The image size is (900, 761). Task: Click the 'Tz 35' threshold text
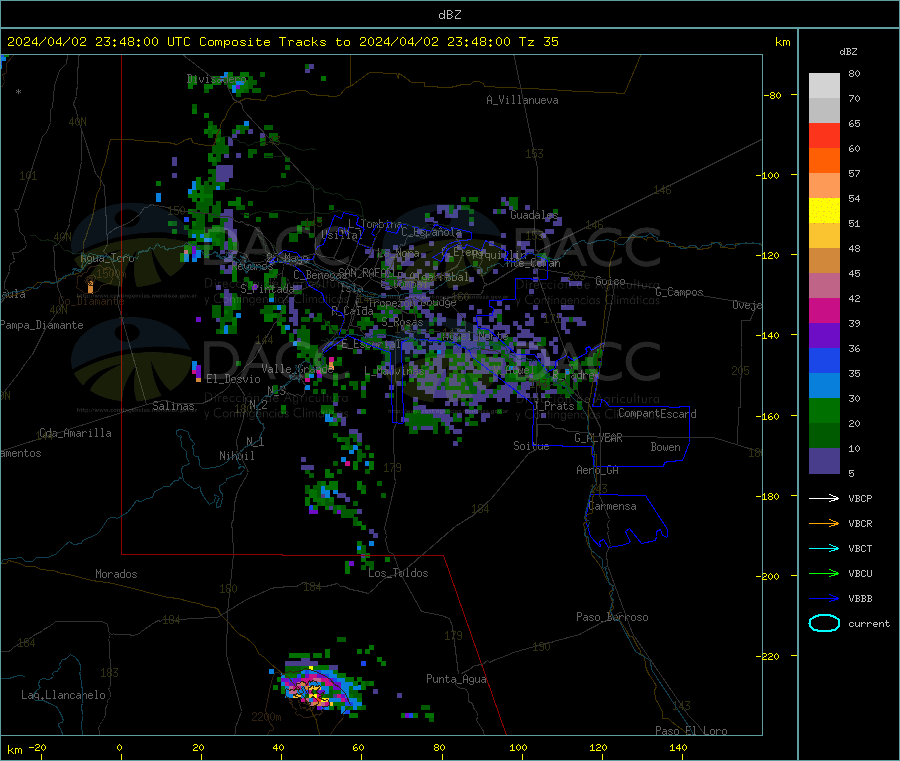[538, 42]
